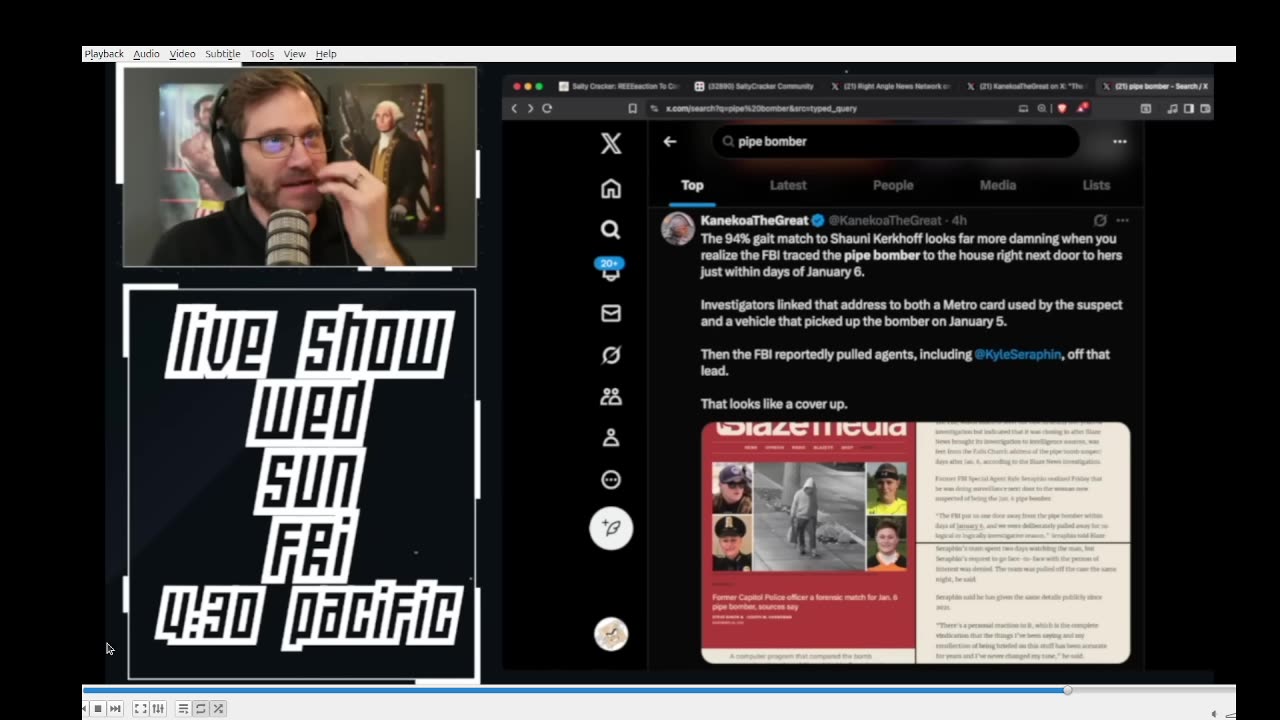Open the post's 4h timestamp

click(x=959, y=220)
